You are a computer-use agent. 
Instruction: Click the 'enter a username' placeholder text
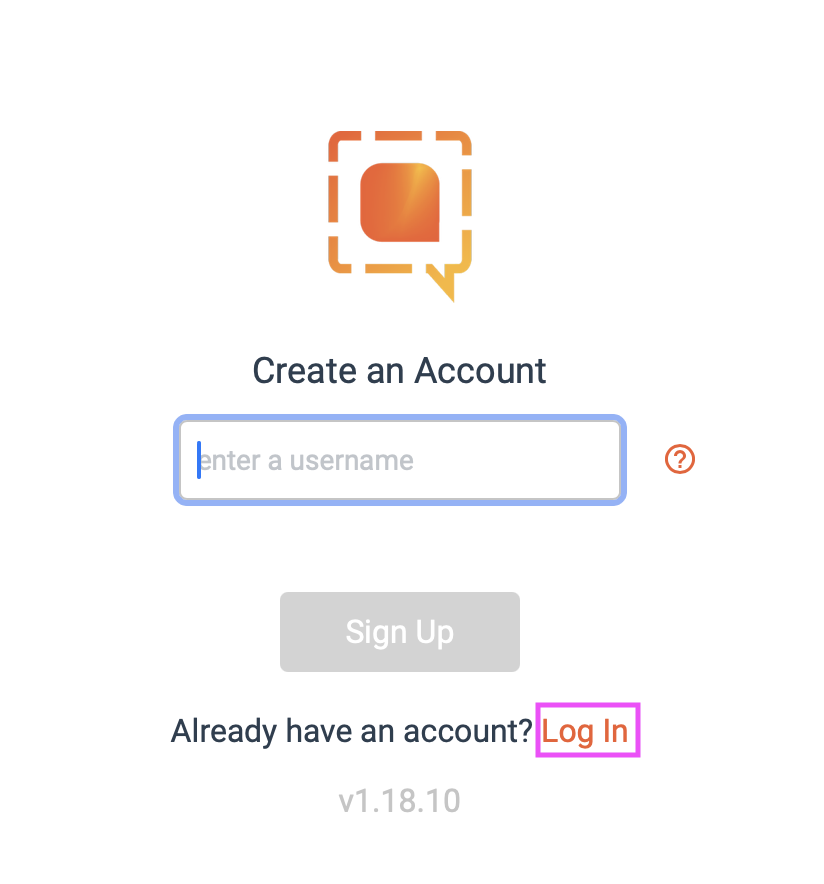click(x=308, y=461)
